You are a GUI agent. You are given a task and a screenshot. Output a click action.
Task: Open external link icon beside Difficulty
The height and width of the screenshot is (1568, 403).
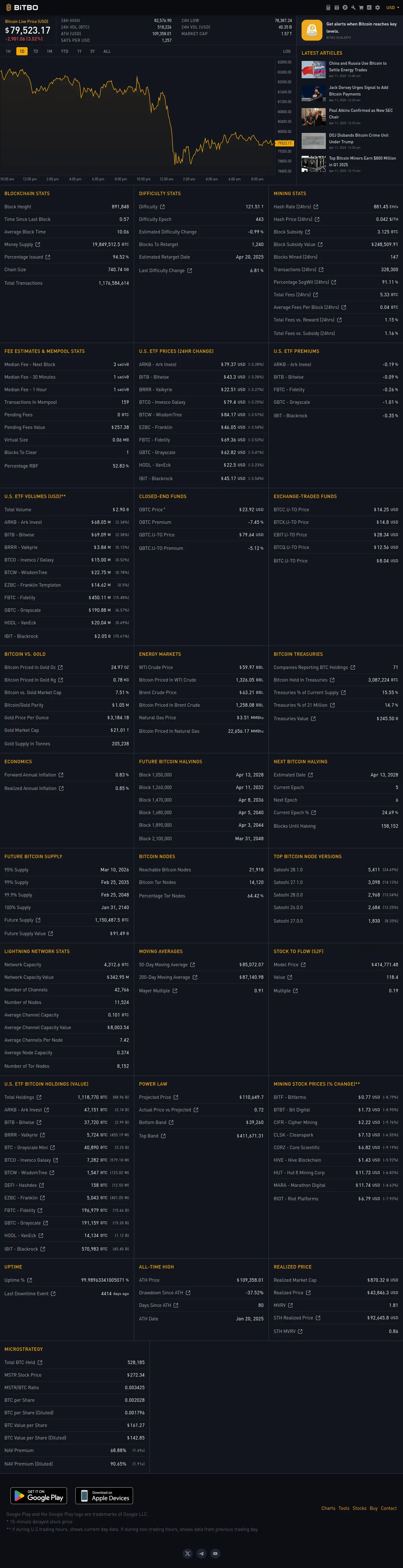162,207
